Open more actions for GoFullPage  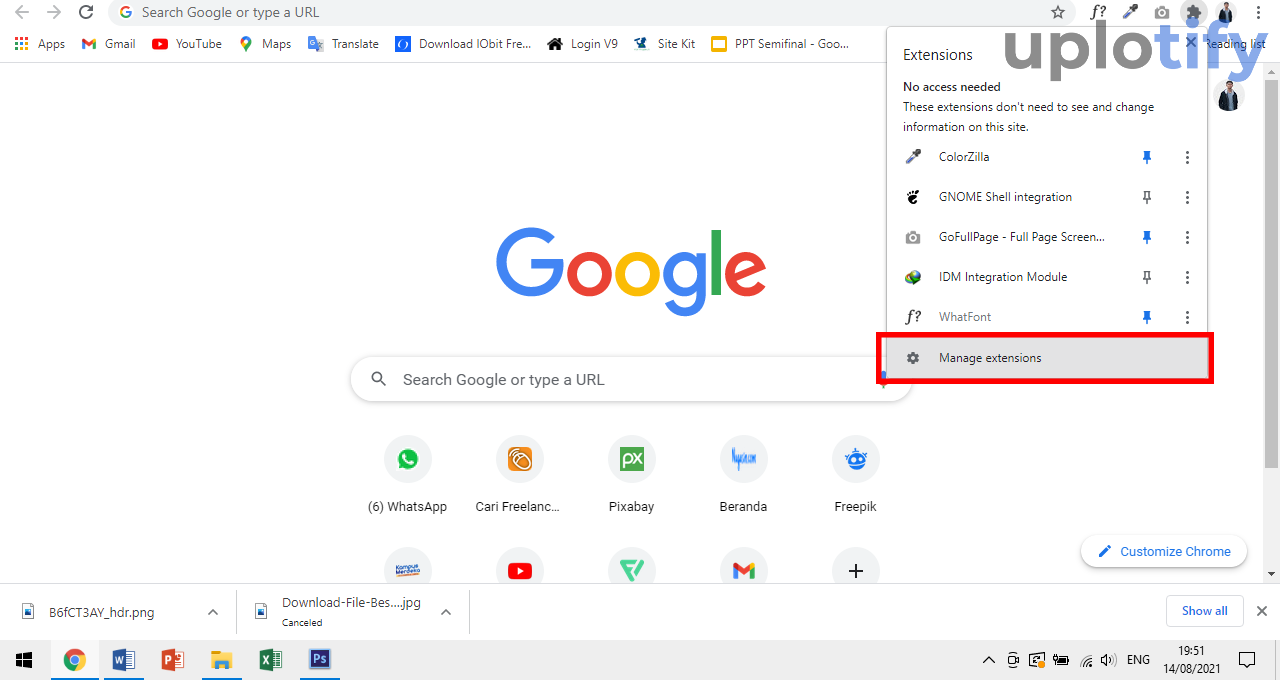click(x=1187, y=237)
